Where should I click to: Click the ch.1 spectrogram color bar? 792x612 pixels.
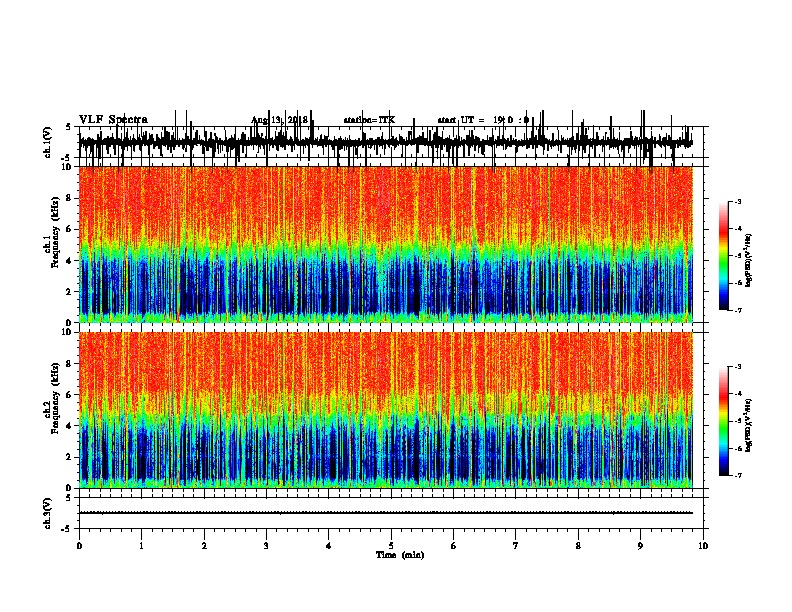click(x=724, y=256)
